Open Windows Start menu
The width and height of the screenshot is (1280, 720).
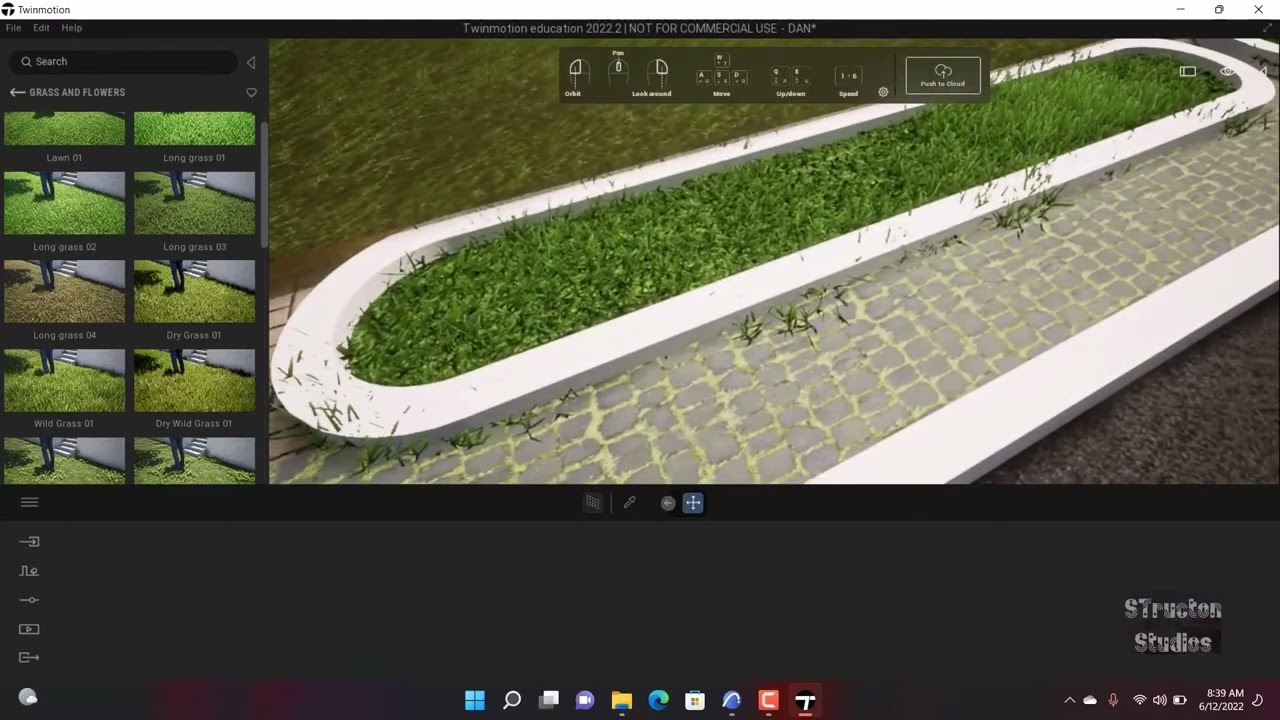click(475, 700)
